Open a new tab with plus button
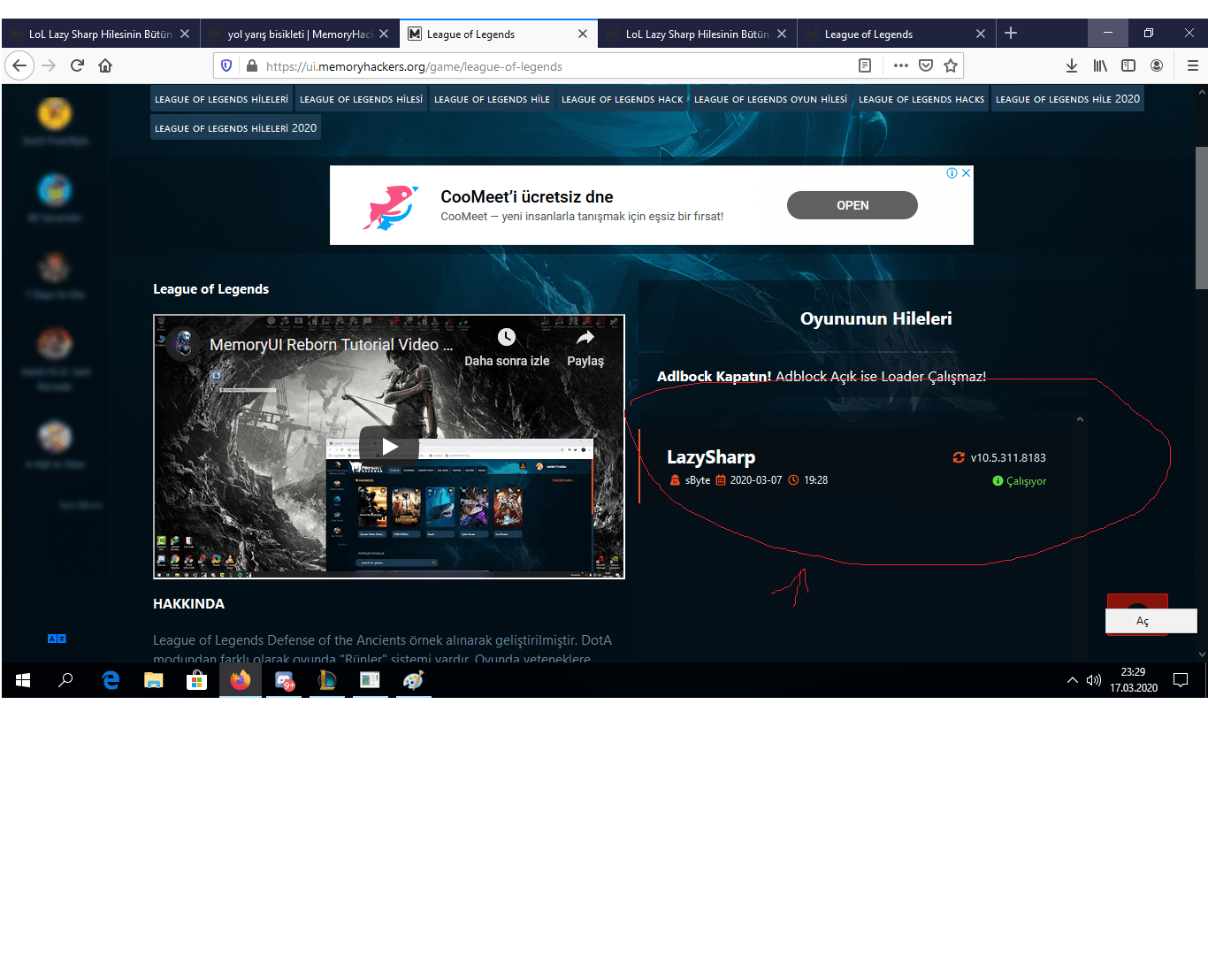This screenshot has width=1208, height=980. [x=1011, y=33]
